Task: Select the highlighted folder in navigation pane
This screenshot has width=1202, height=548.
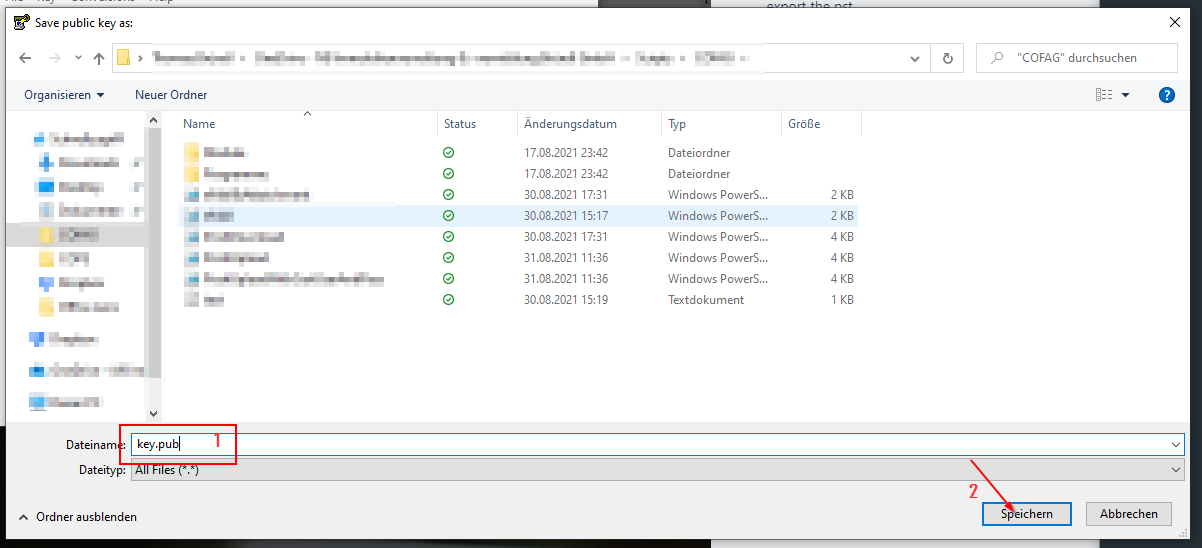Action: click(75, 234)
